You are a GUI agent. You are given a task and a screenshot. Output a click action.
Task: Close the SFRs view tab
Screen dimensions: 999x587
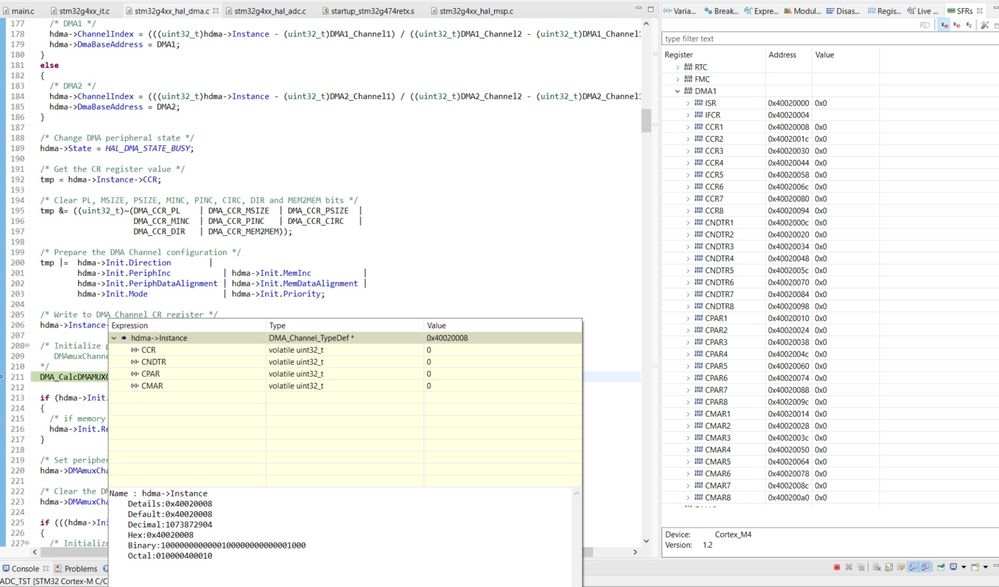980,11
